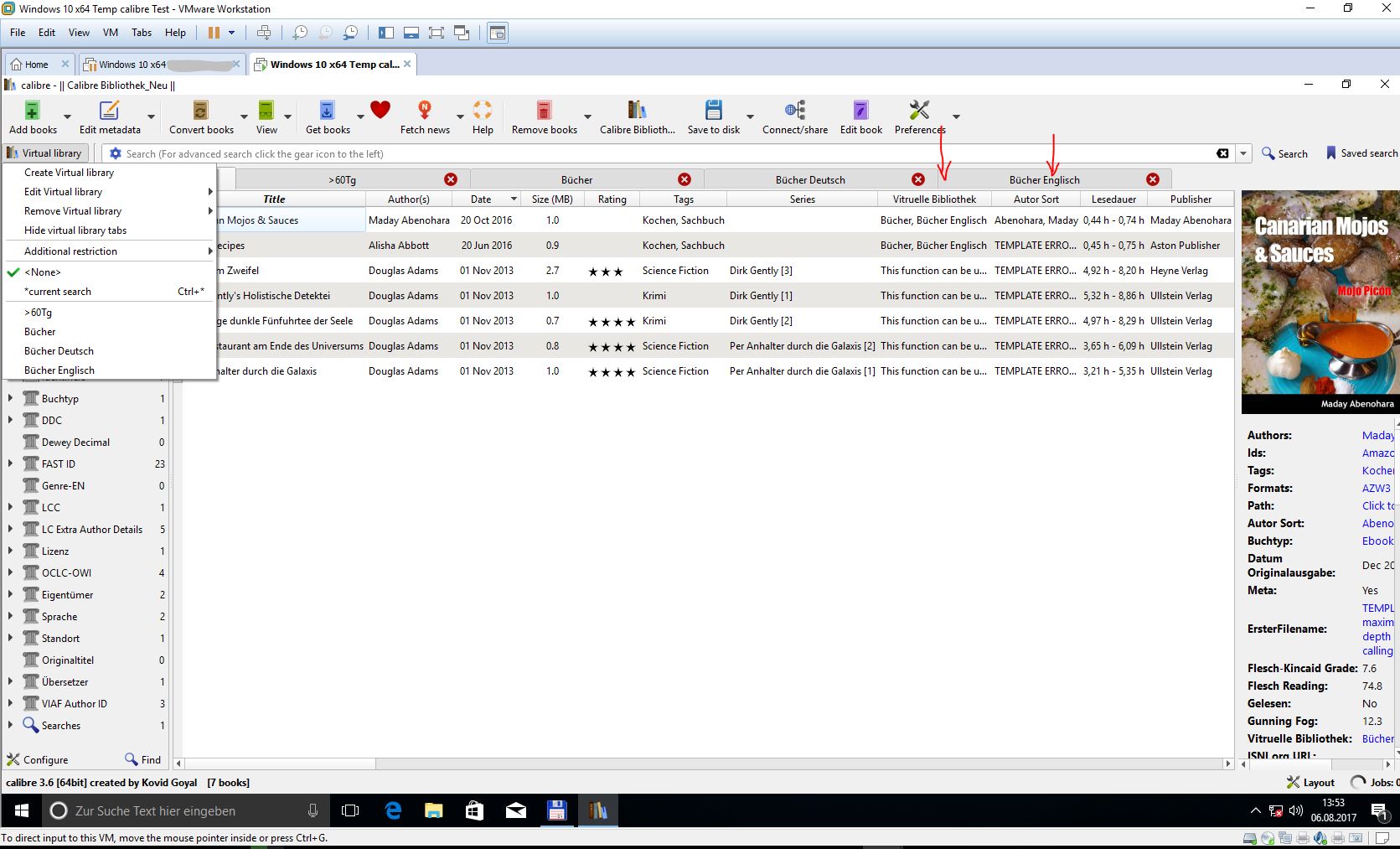Viewport: 1400px width, 849px height.
Task: Click Find in the tag browser
Action: coord(143,759)
